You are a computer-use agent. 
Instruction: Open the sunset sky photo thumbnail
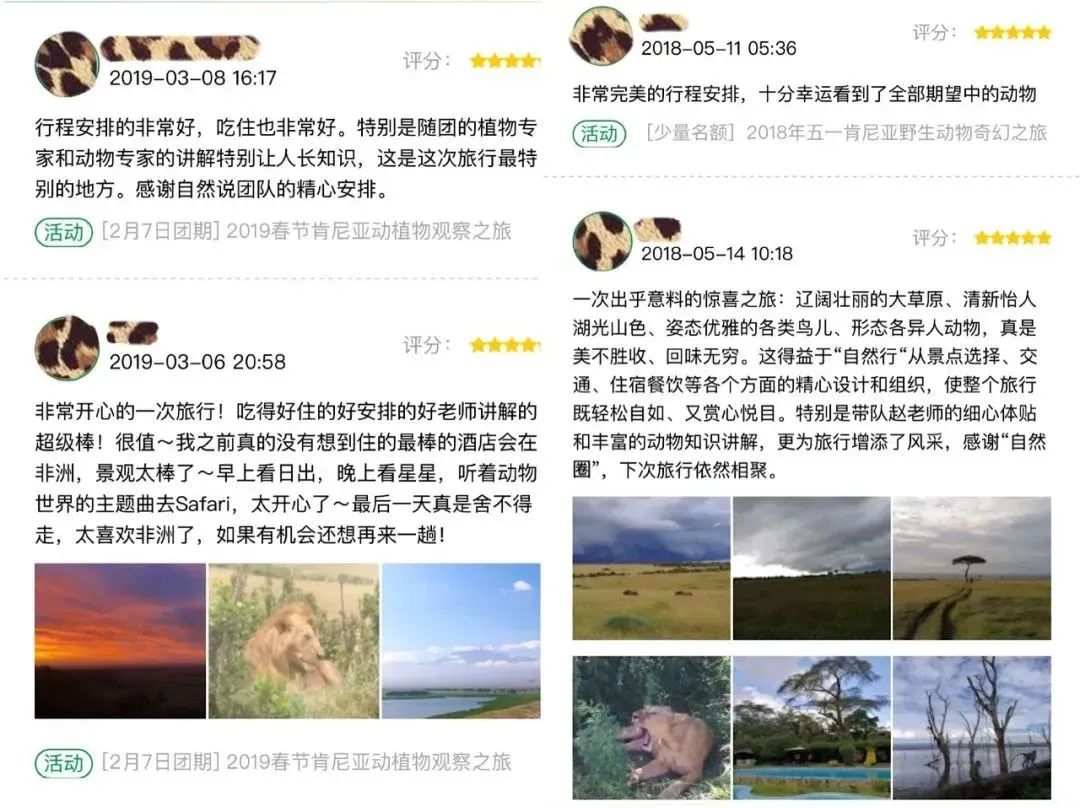[120, 641]
